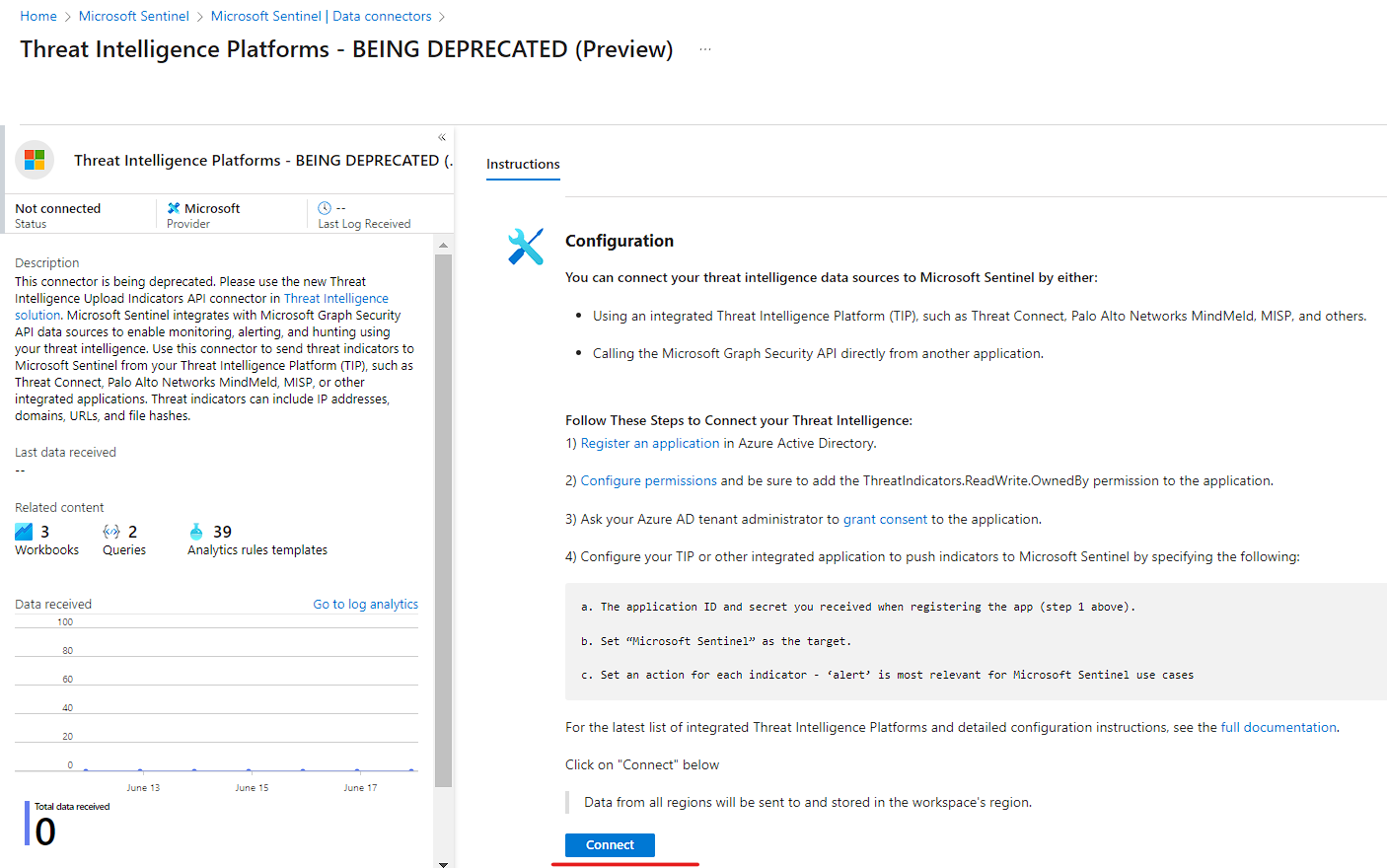Click the grant consent link
1387x868 pixels.
885,519
